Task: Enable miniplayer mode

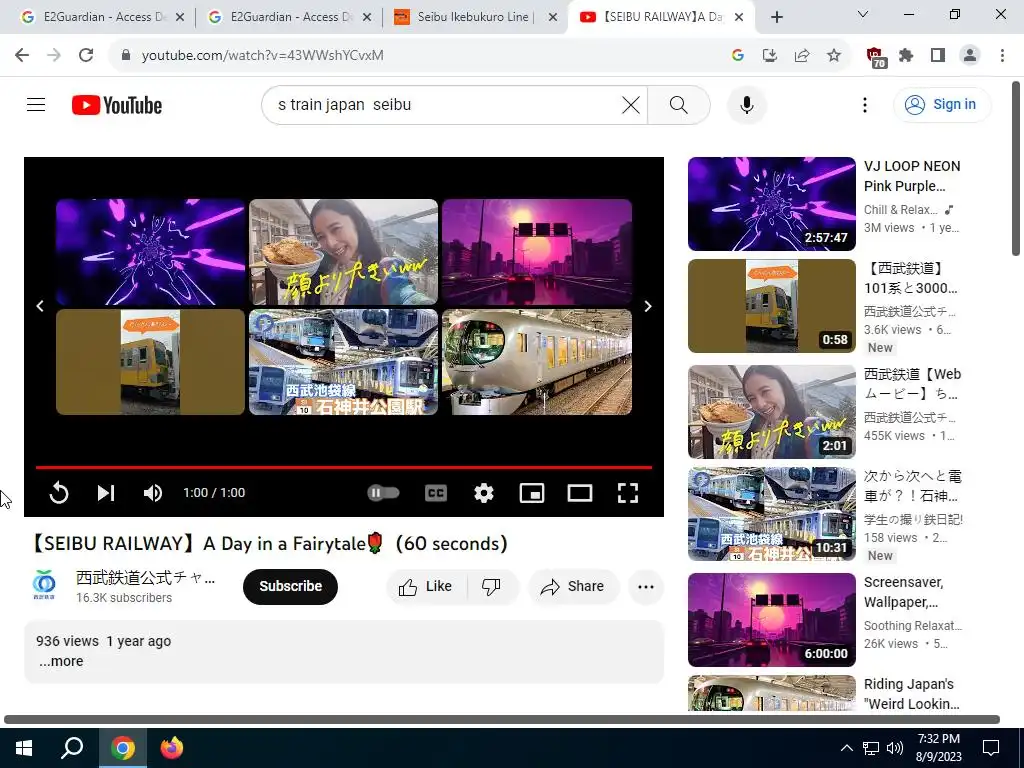Action: tap(532, 493)
